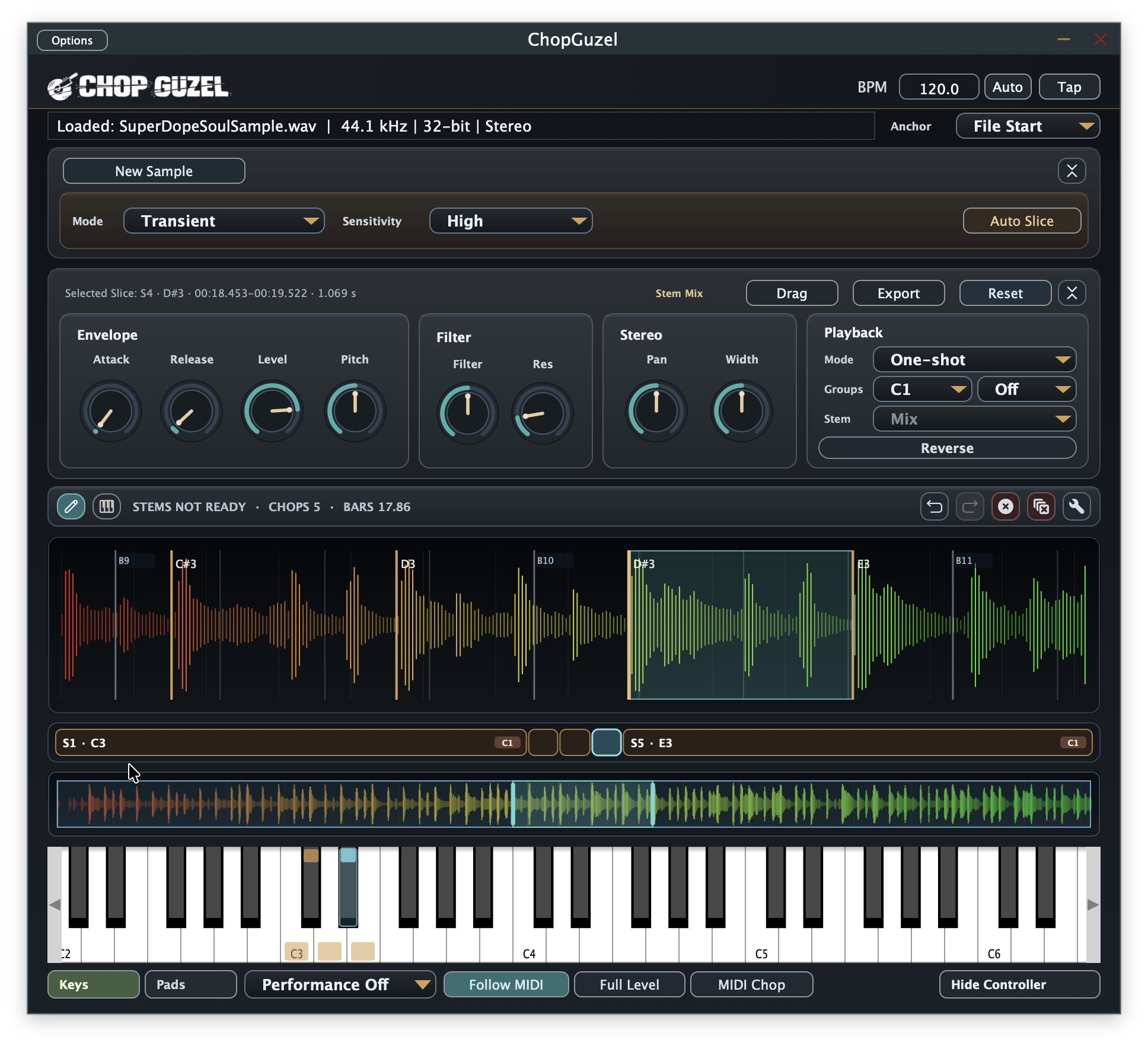This screenshot has width=1148, height=1046.
Task: Open the One-shot playback mode dropdown
Action: (974, 359)
